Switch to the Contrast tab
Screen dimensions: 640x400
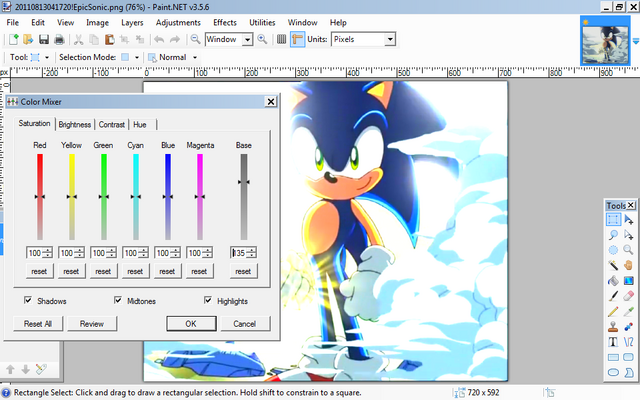pyautogui.click(x=111, y=124)
